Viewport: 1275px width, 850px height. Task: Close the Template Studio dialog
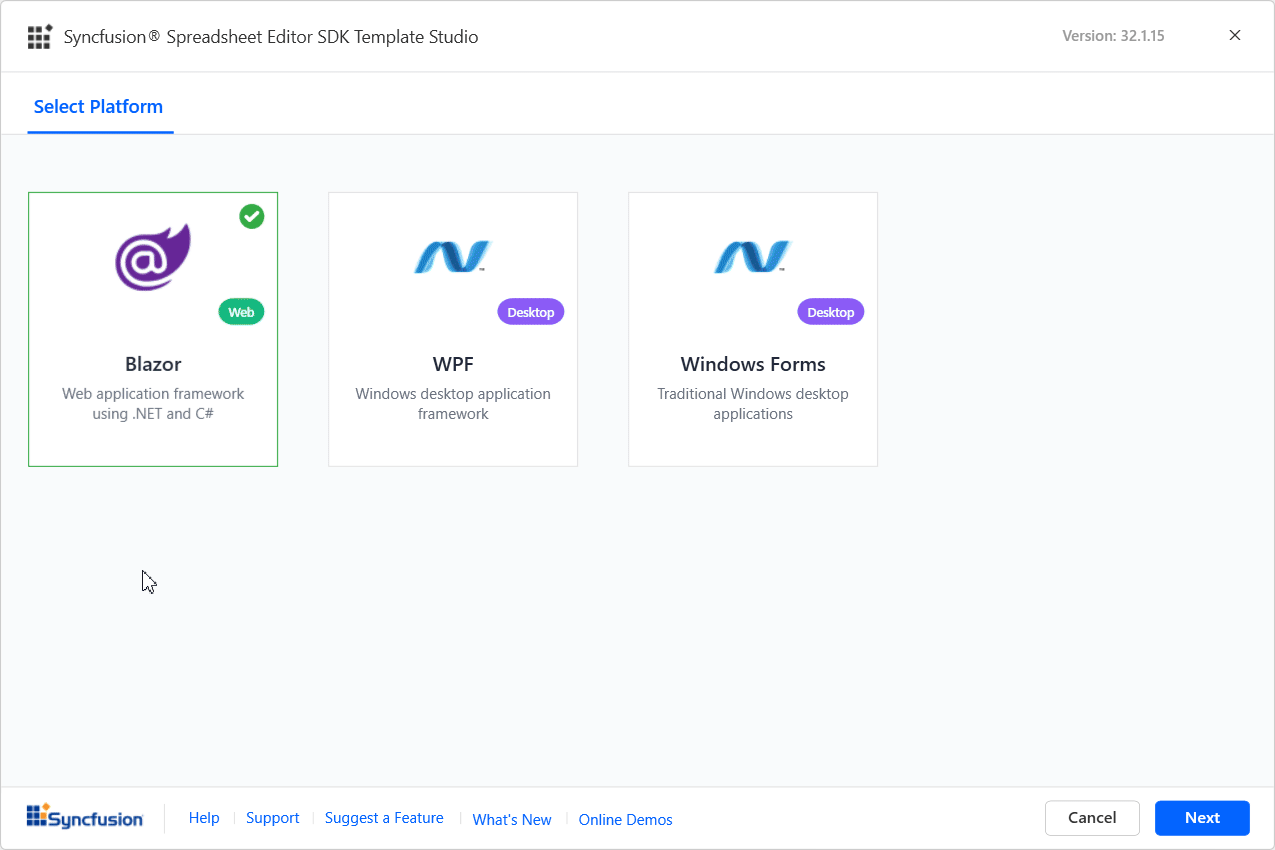click(x=1234, y=35)
